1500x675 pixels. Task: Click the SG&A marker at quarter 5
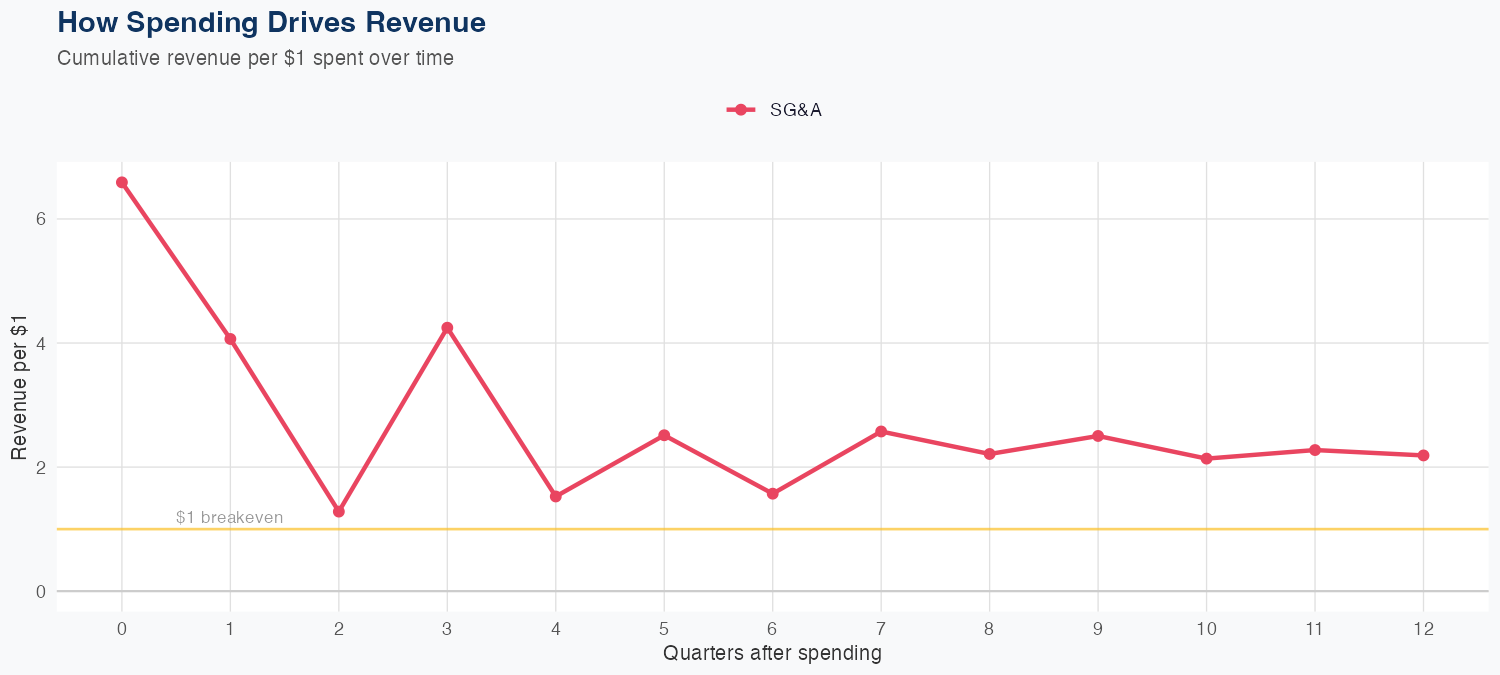pos(664,435)
